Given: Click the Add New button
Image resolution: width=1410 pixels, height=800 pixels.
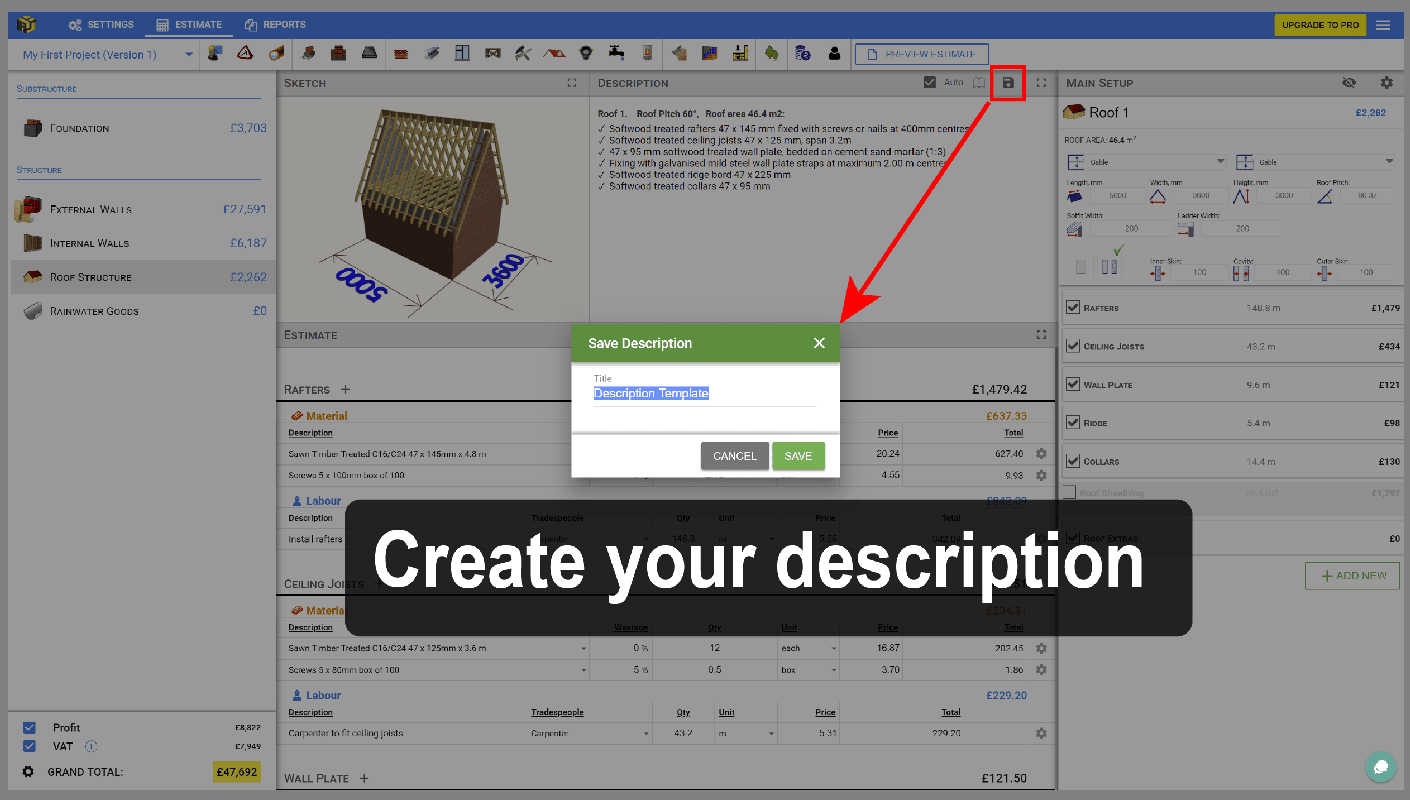Looking at the screenshot, I should coord(1352,576).
